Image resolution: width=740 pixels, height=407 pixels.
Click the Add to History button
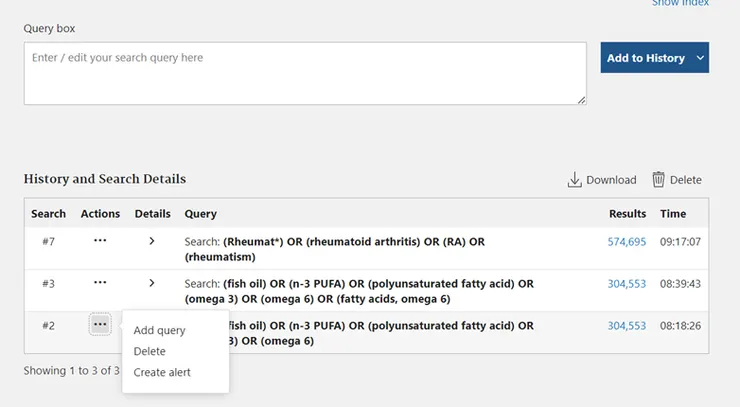pyautogui.click(x=646, y=58)
